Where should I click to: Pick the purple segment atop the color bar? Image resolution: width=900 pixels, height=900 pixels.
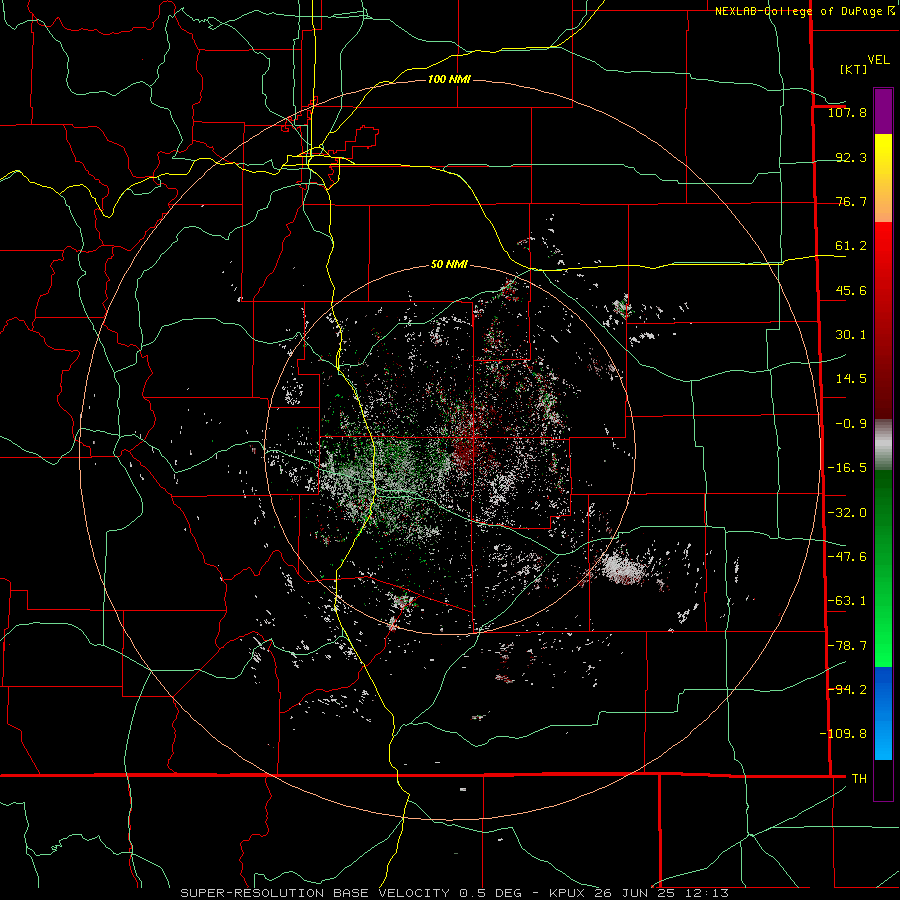click(883, 111)
